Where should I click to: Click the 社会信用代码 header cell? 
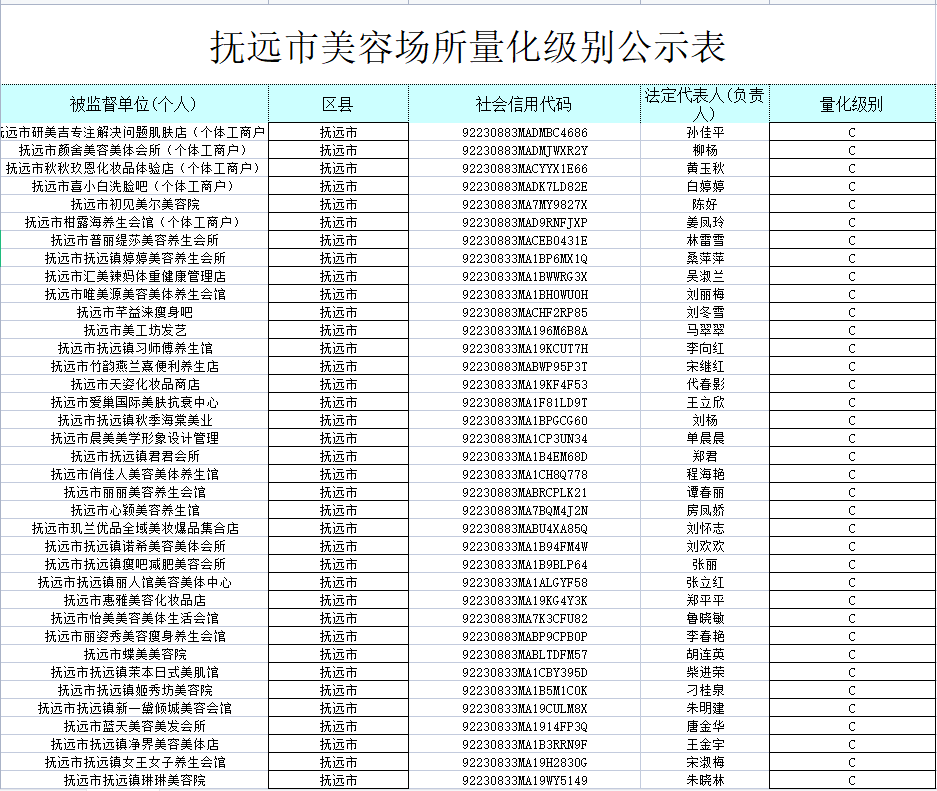tap(524, 105)
